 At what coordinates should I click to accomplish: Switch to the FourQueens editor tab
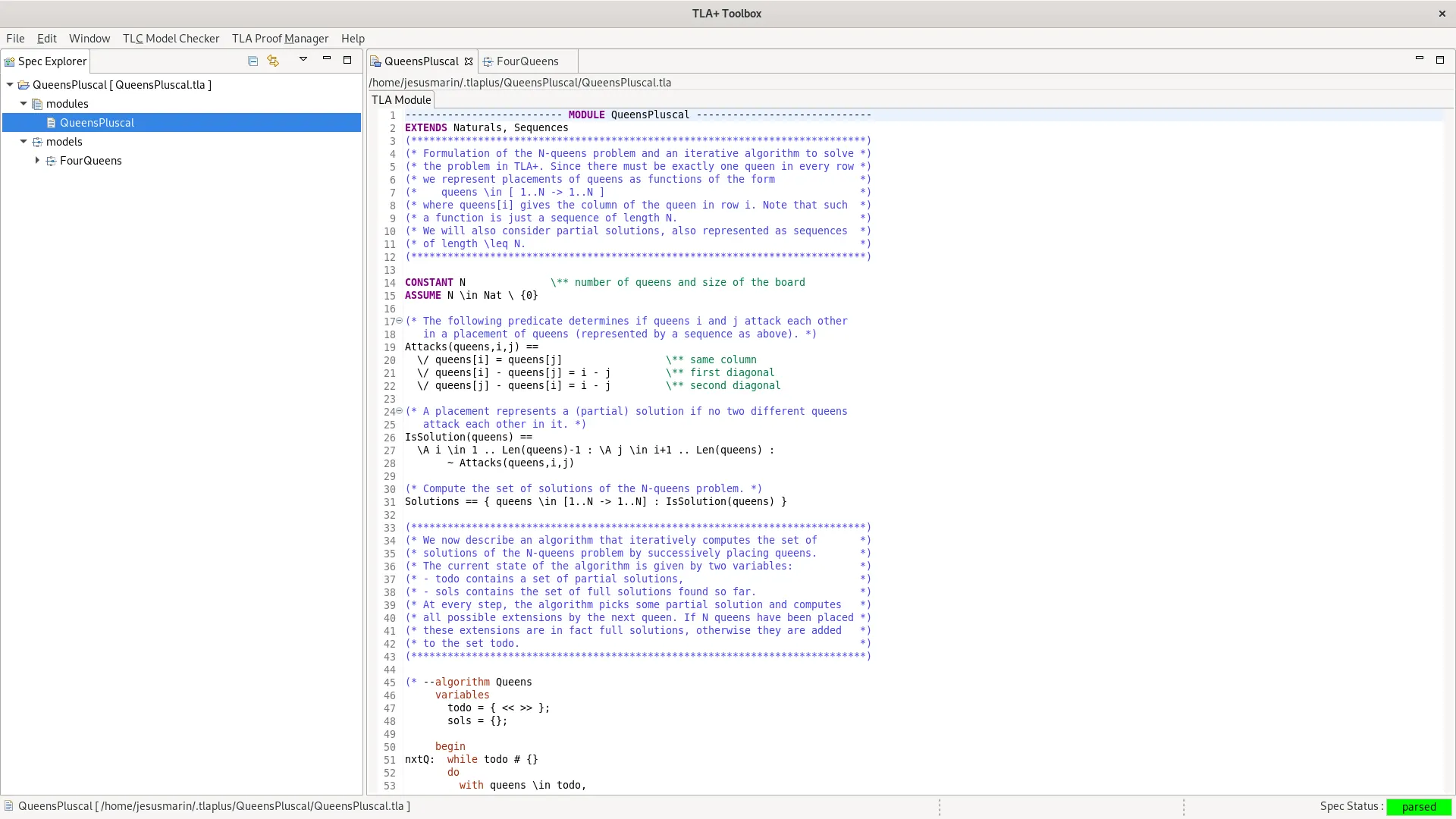(528, 61)
